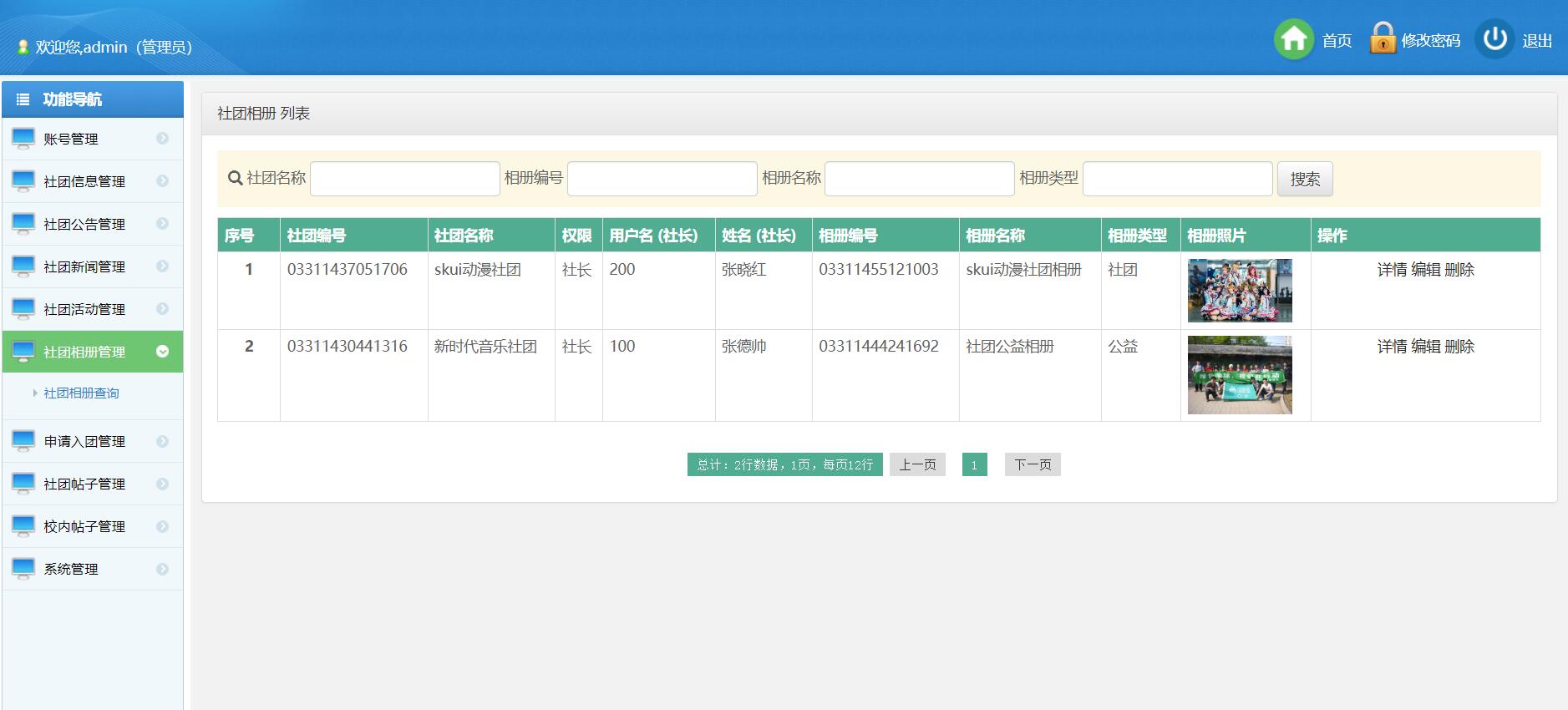The image size is (1568, 710).
Task: Open the 账号管理 menu
Action: (93, 139)
